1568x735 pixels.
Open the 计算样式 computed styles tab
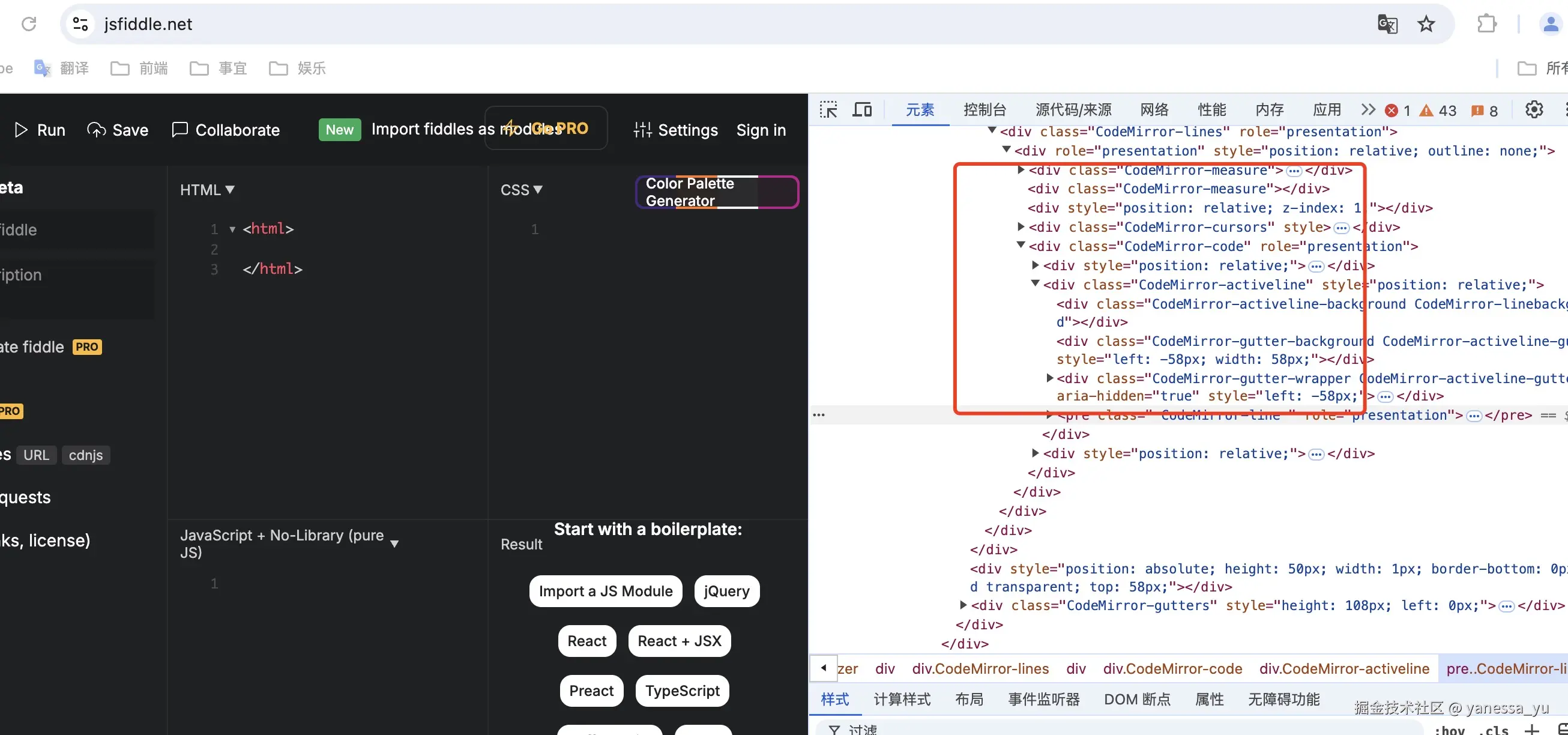902,699
